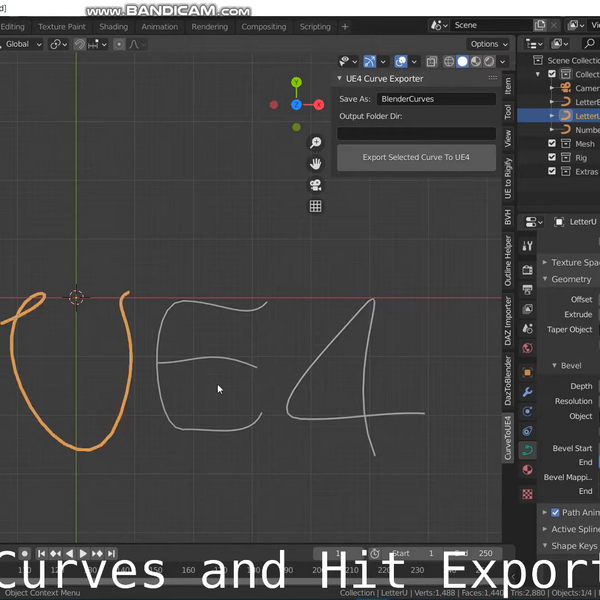Screen dimensions: 600x600
Task: Collapse the Bevel subpanel
Action: [554, 365]
